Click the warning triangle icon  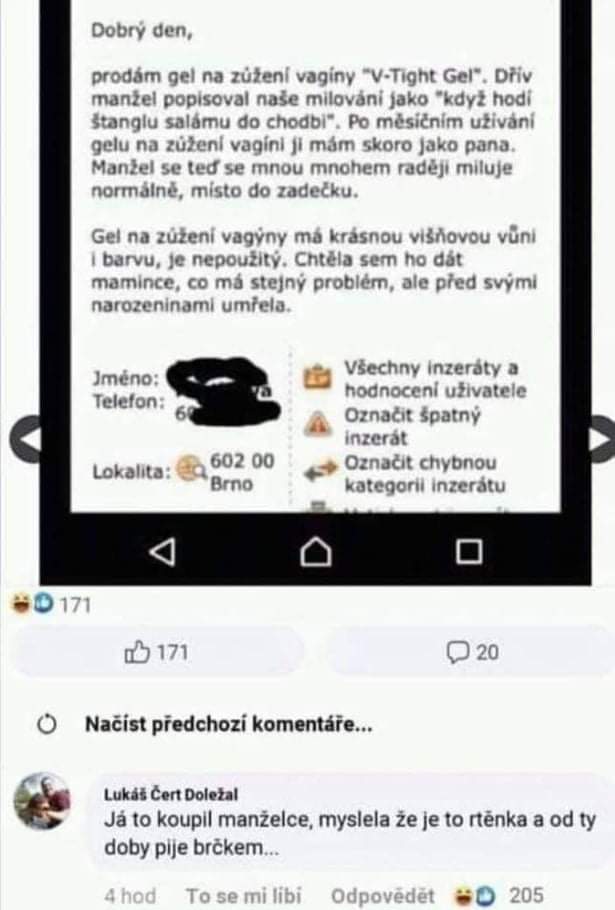(318, 424)
